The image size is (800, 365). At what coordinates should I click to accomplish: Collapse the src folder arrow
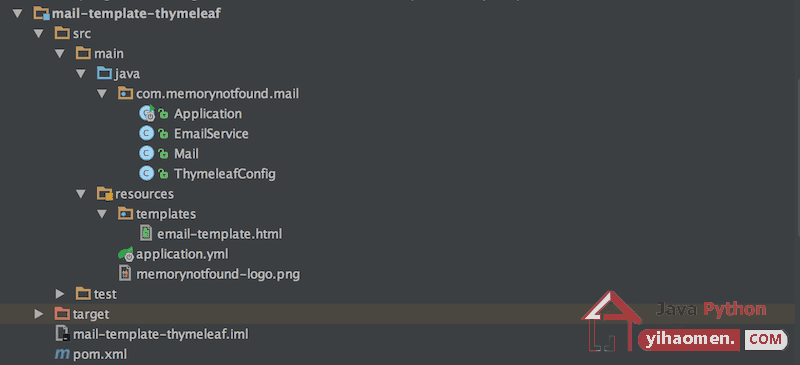39,34
